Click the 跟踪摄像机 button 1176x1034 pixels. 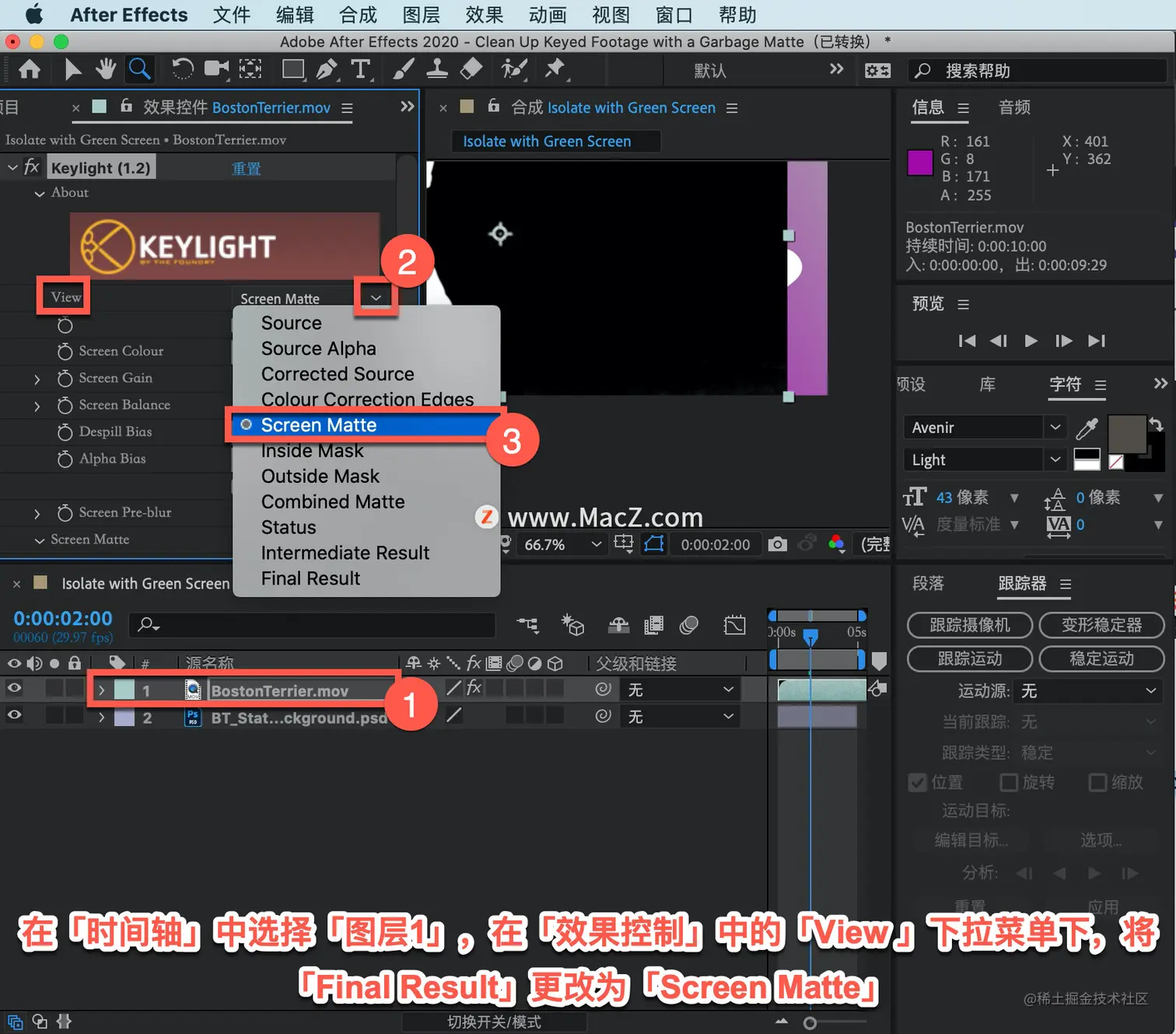point(969,624)
